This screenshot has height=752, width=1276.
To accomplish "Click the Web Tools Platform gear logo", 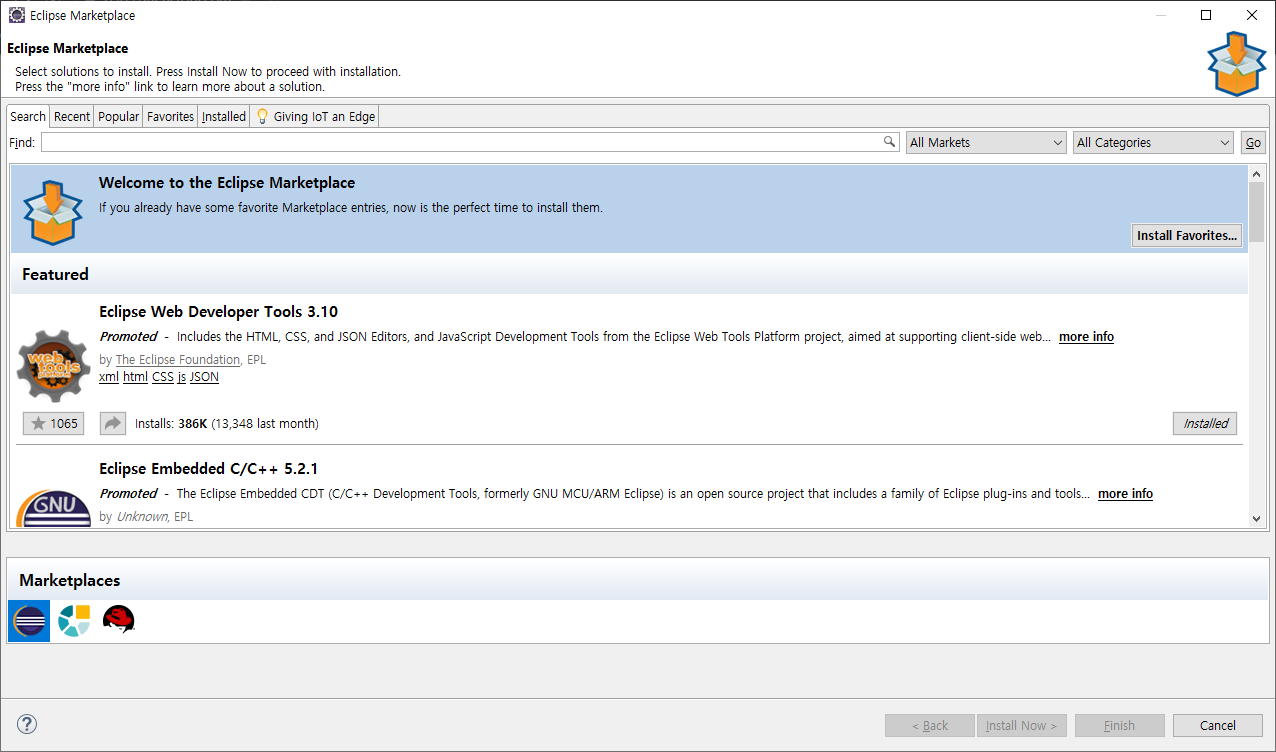I will tap(54, 365).
